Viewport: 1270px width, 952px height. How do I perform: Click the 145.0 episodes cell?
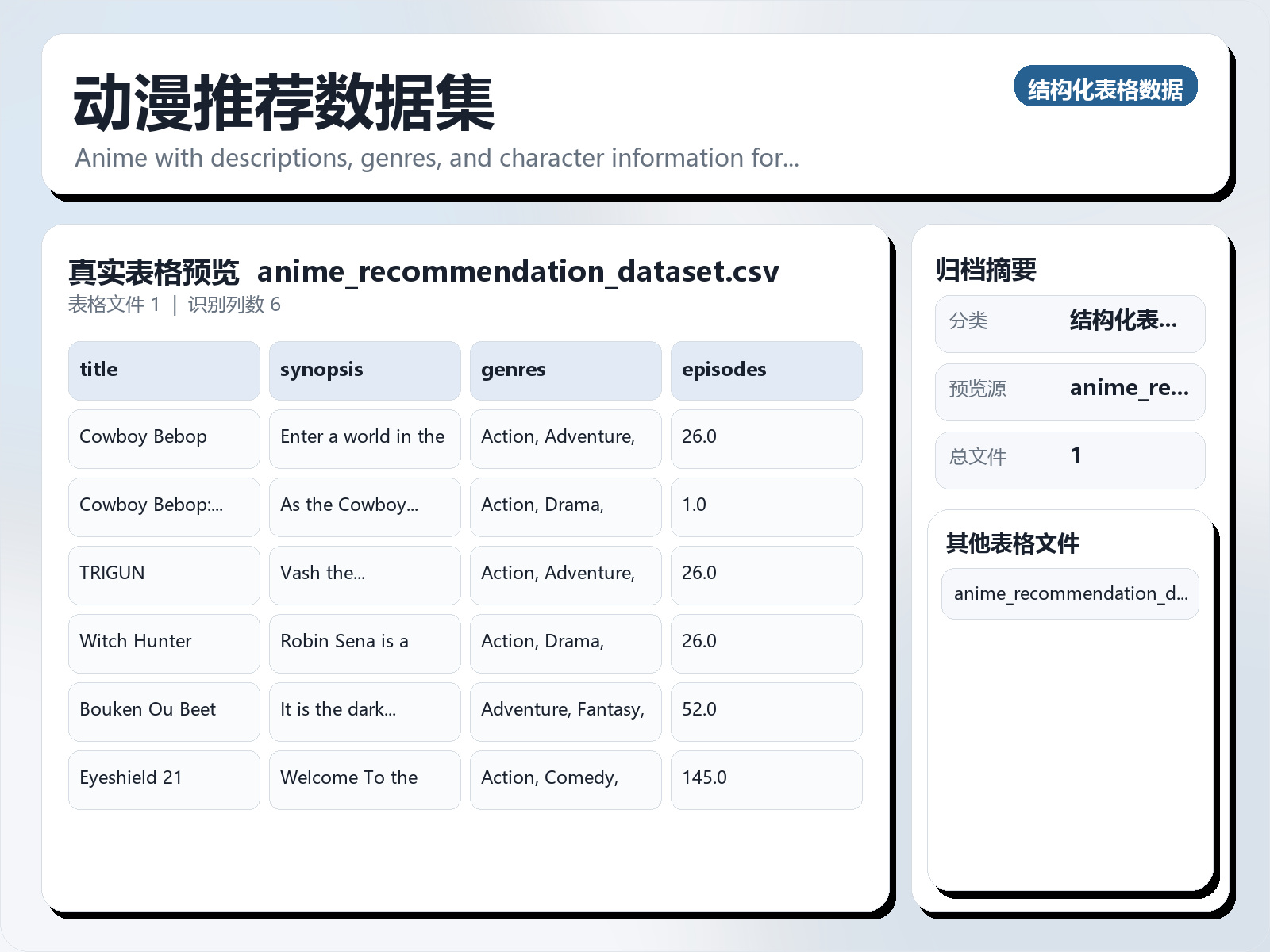coord(766,779)
